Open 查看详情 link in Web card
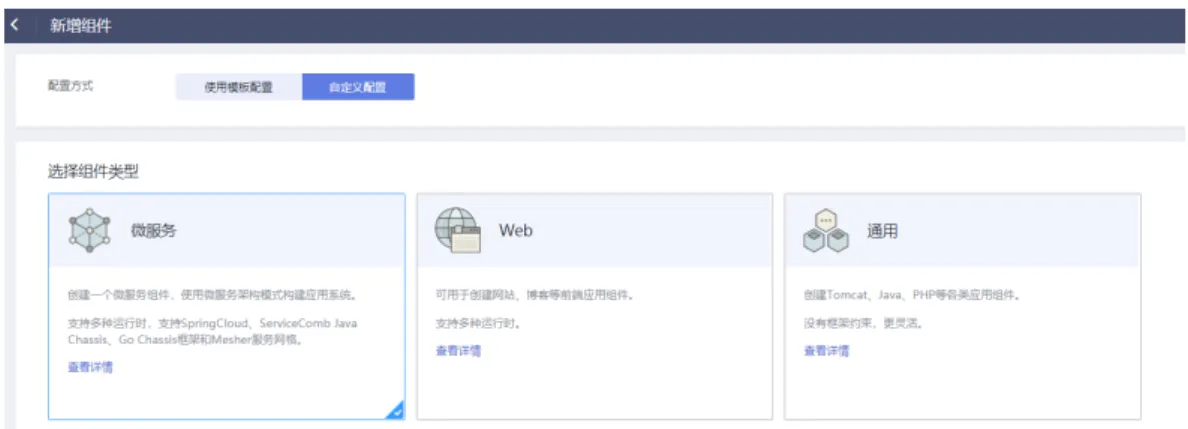1188x429 pixels. [x=458, y=350]
